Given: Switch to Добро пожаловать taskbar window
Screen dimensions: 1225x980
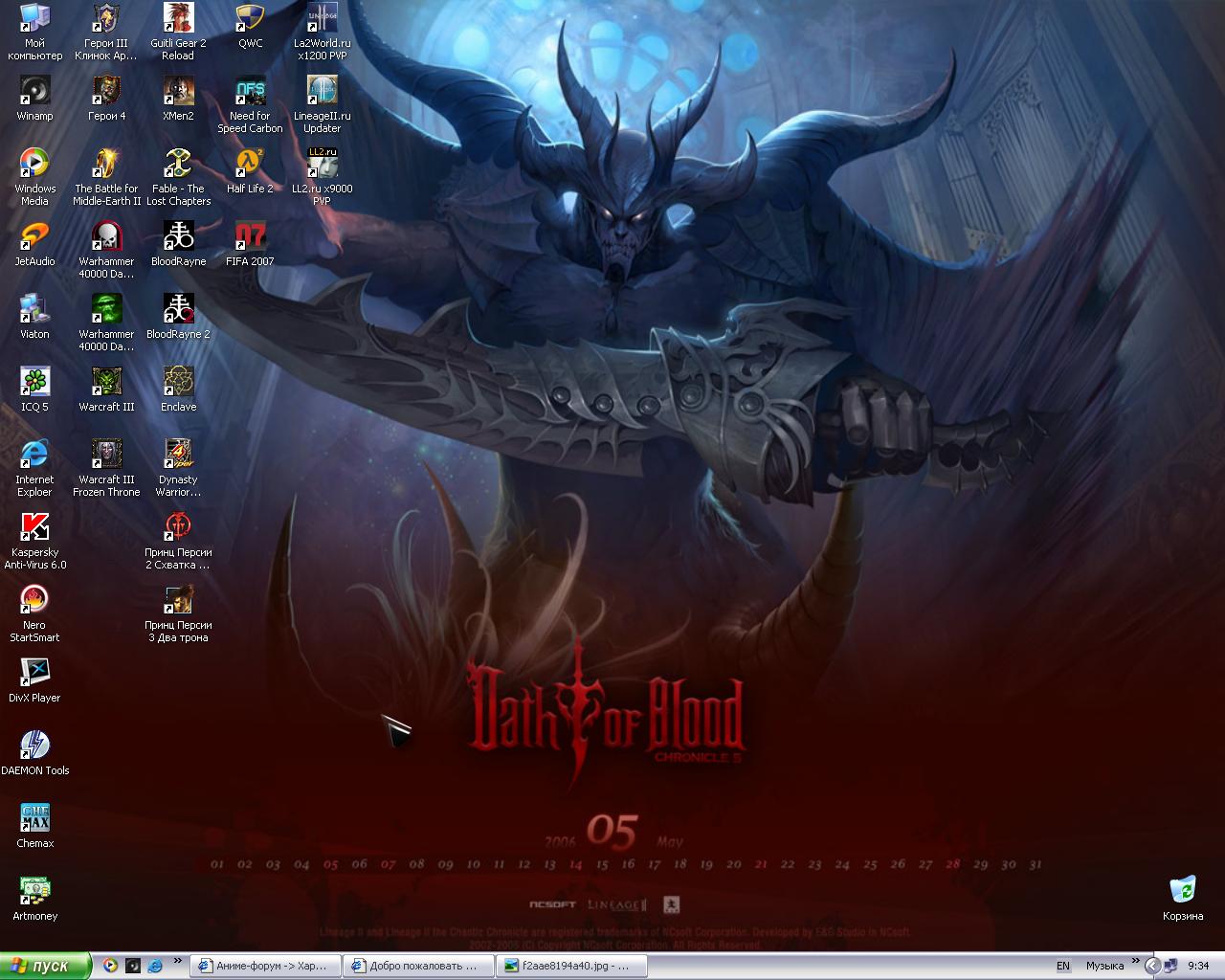Looking at the screenshot, I should coord(419,967).
